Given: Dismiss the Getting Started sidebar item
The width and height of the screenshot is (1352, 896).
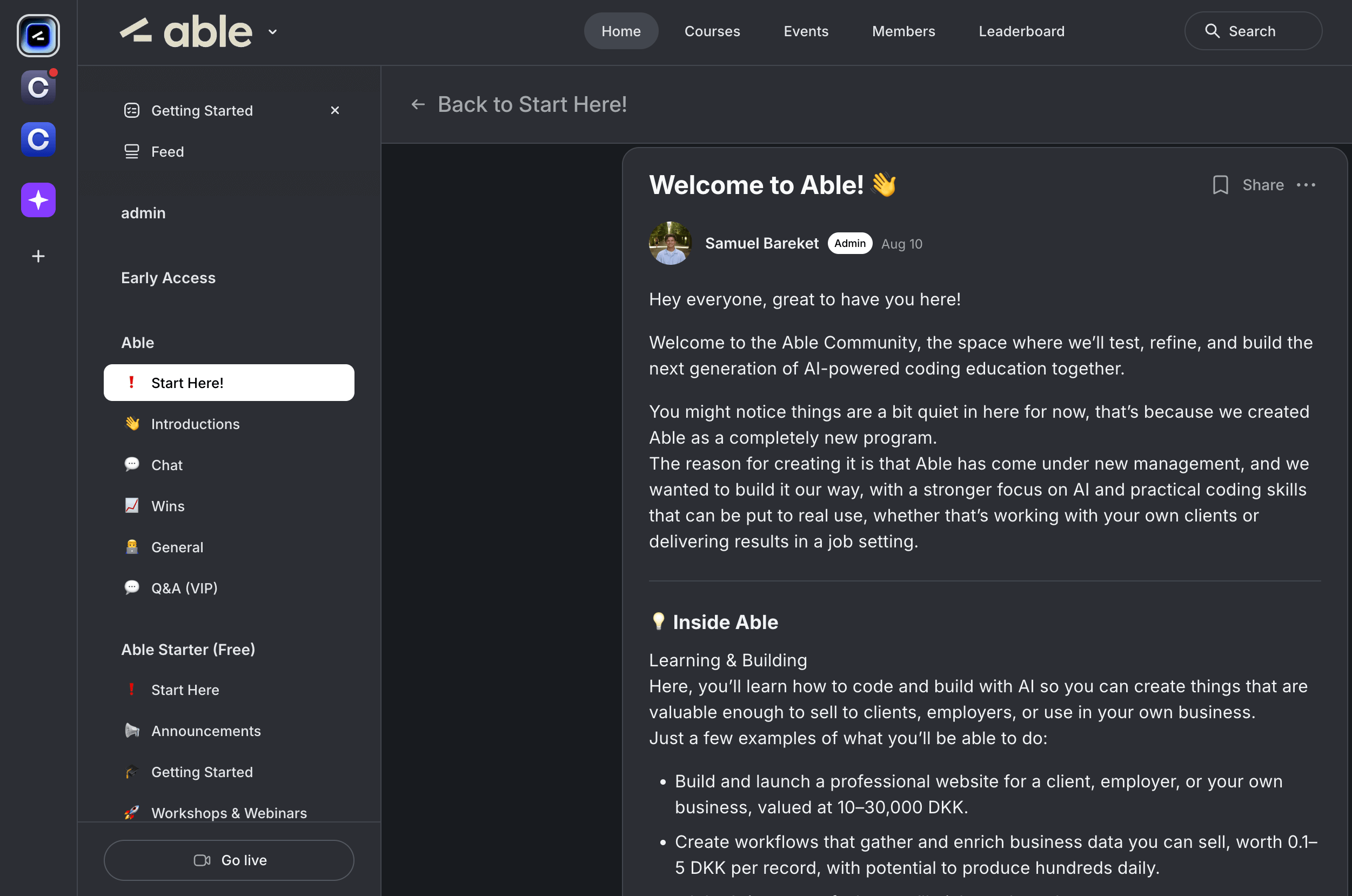Looking at the screenshot, I should coord(335,110).
